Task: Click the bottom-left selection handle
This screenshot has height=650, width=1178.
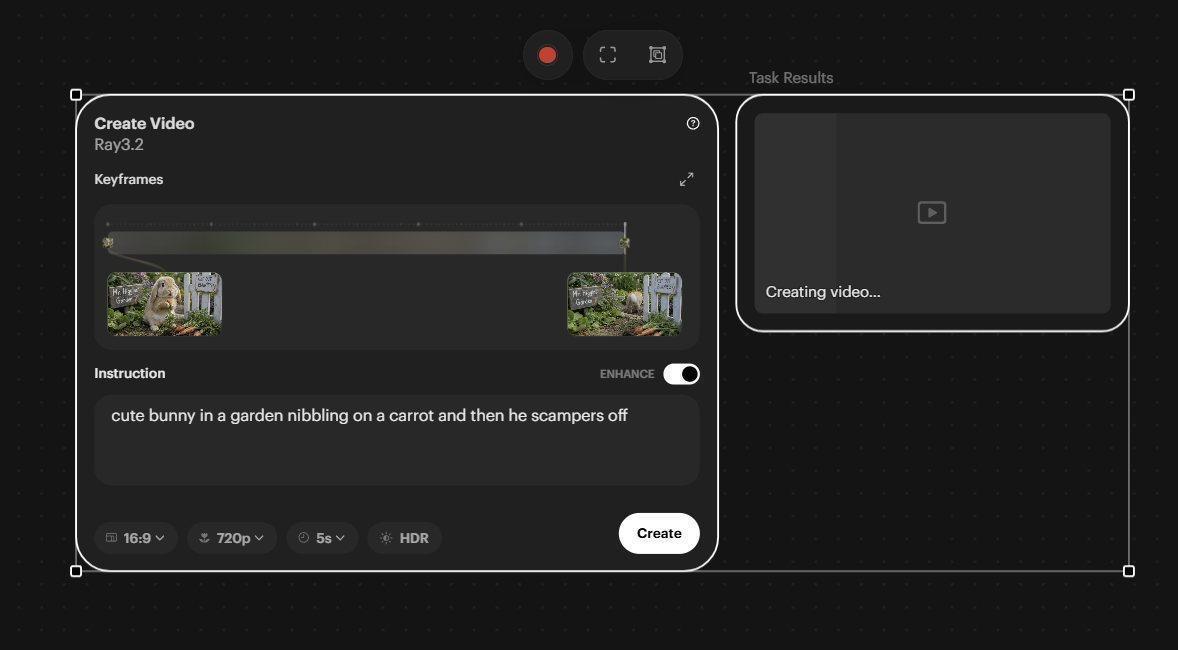Action: tap(76, 571)
